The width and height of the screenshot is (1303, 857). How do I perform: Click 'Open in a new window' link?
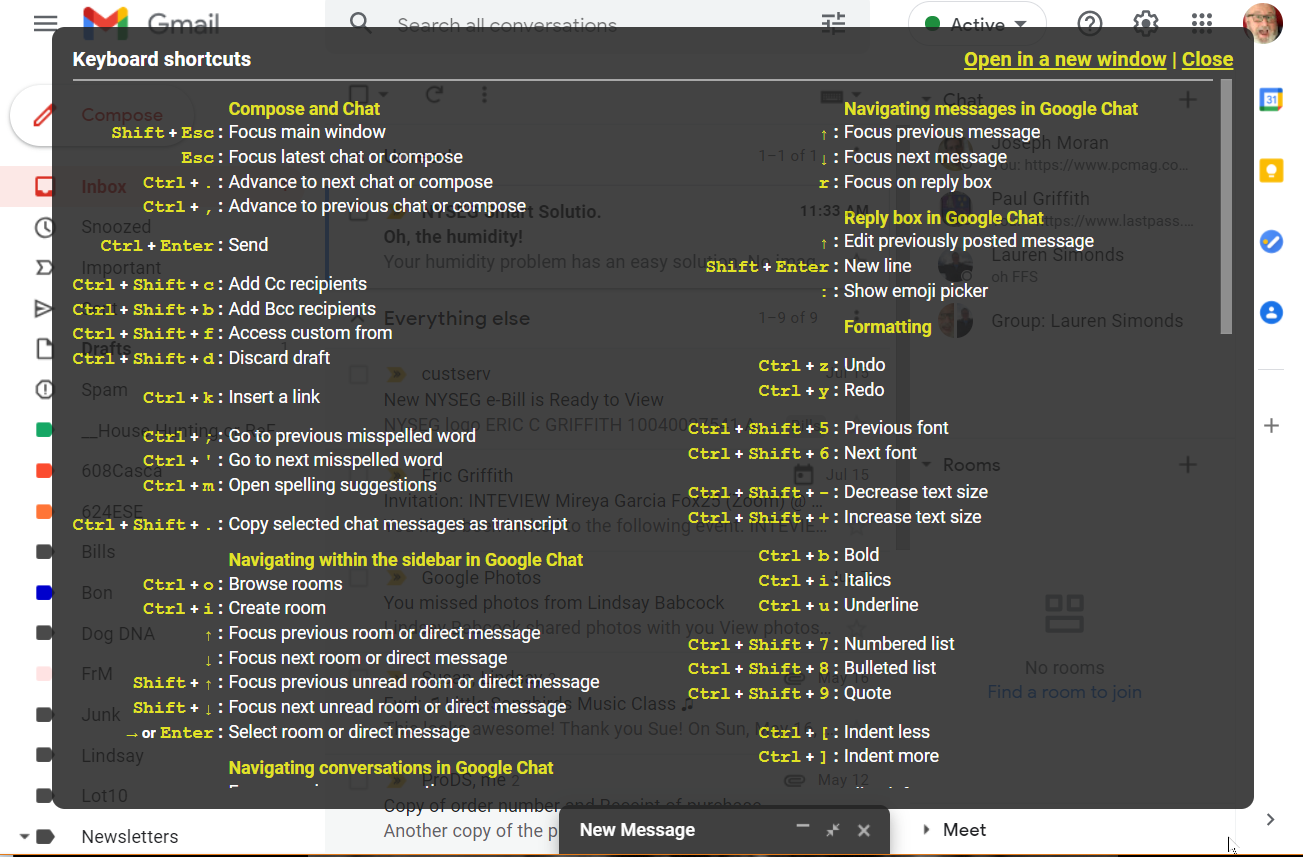(x=1065, y=59)
